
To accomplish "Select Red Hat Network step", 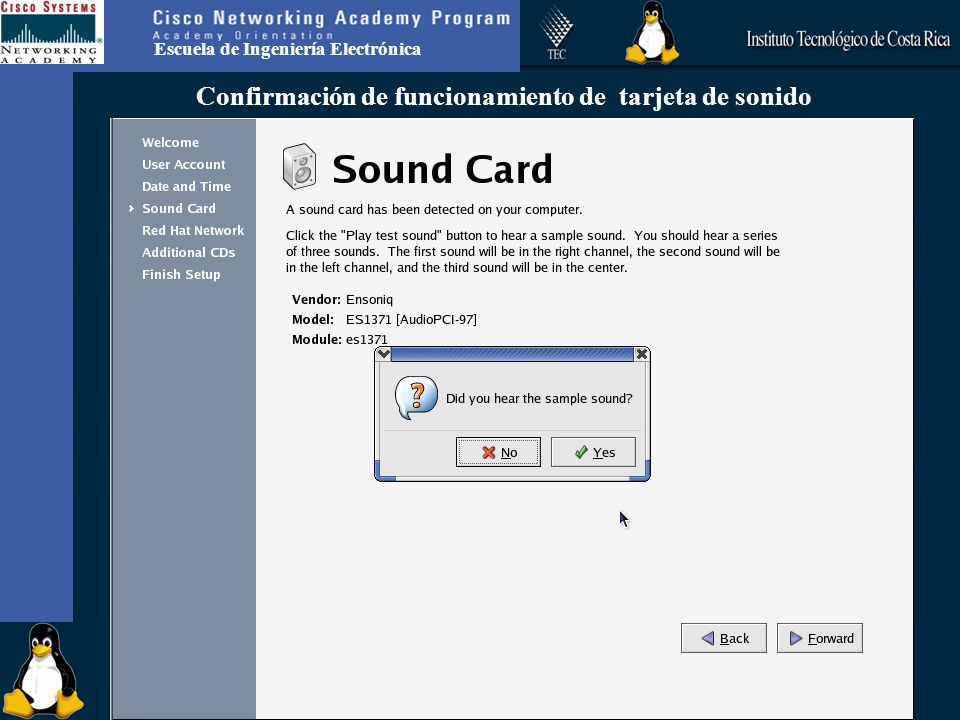I will (193, 230).
